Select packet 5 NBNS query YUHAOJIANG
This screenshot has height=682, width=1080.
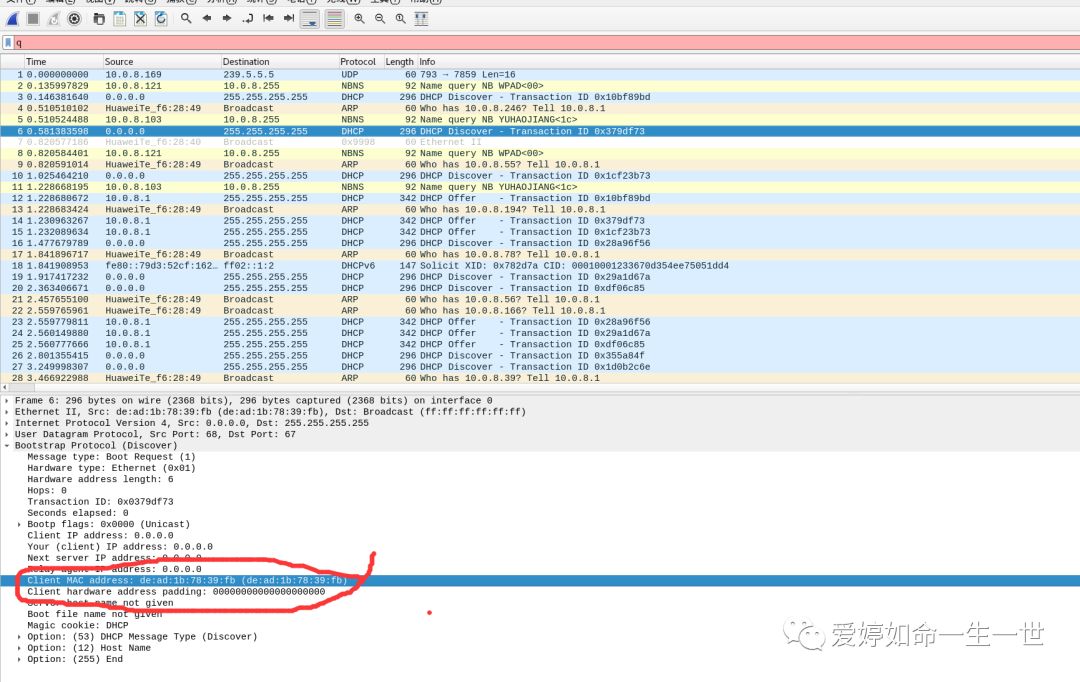click(540, 119)
